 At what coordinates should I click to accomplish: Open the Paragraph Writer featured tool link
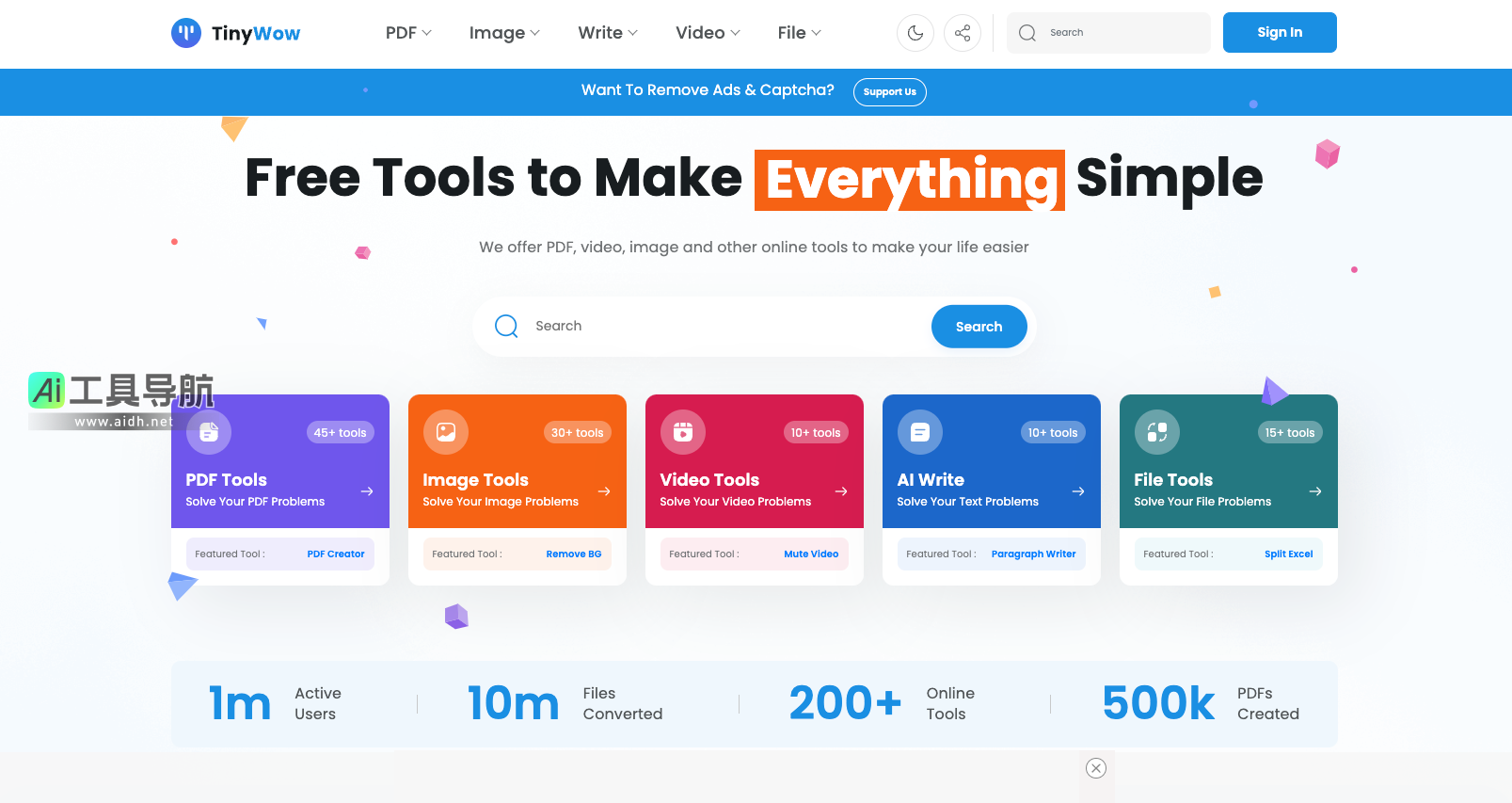point(1033,554)
